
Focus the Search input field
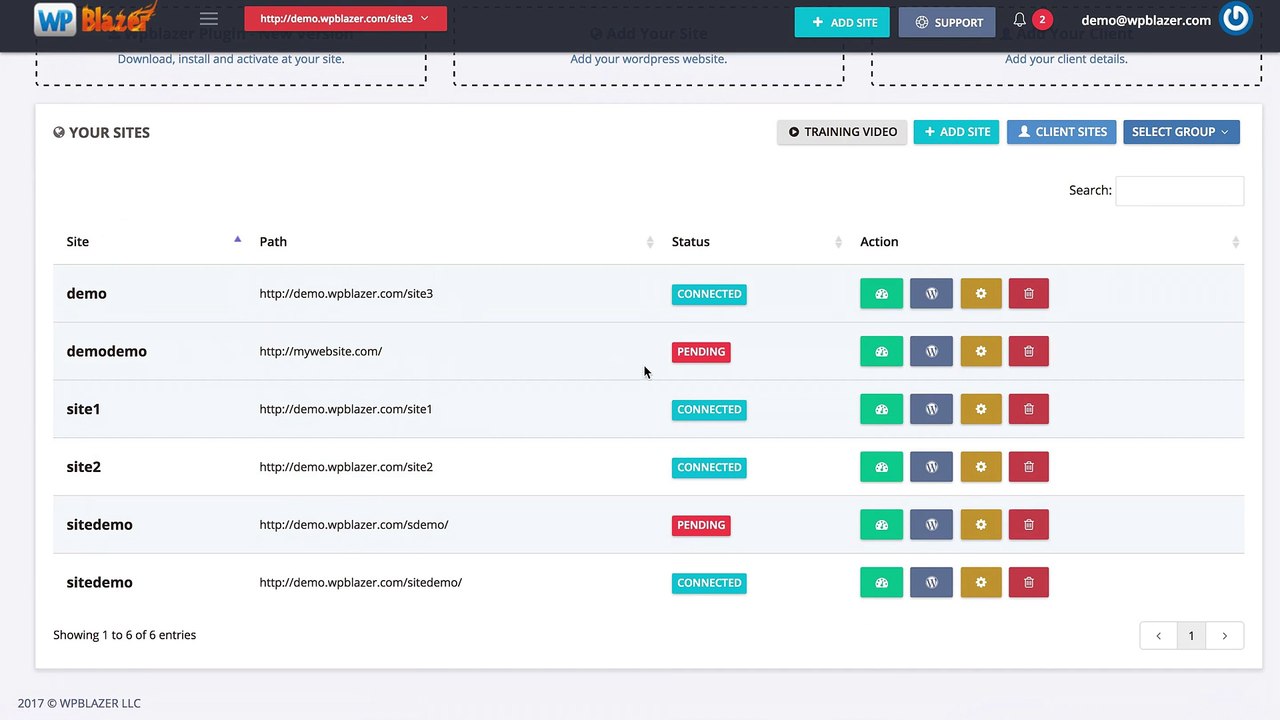click(x=1180, y=191)
